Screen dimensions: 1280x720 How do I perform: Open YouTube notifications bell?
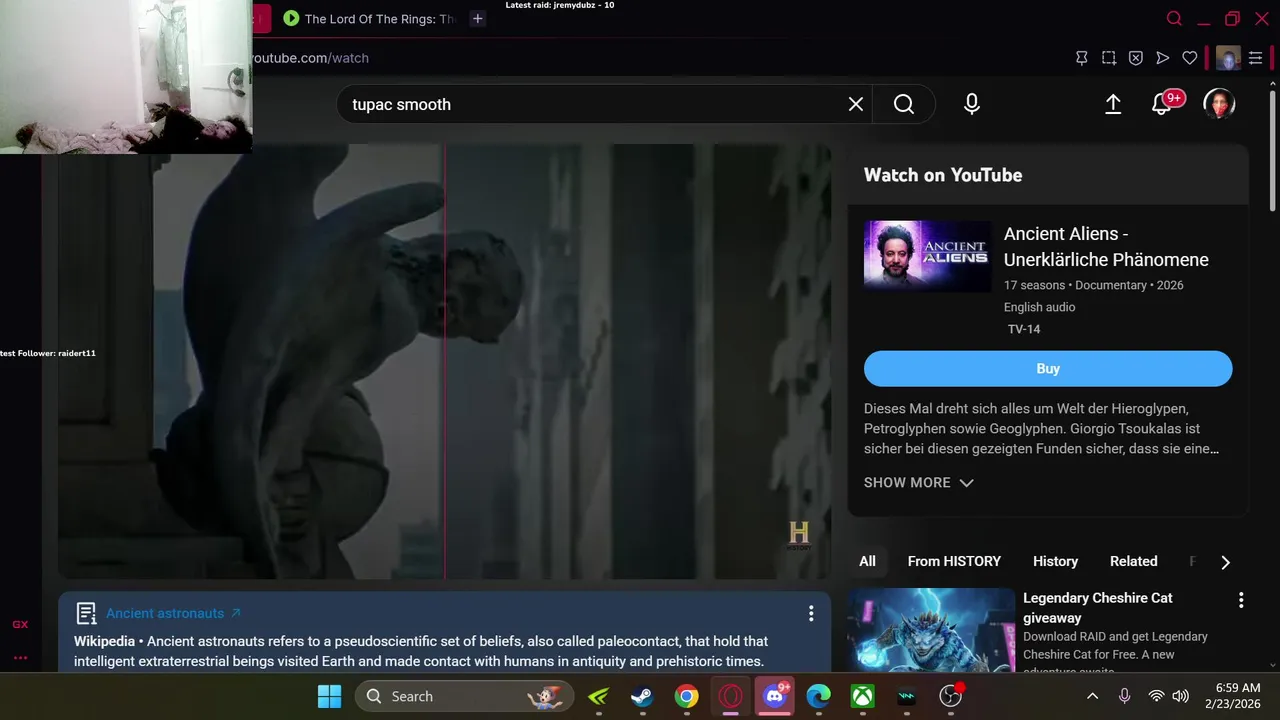pyautogui.click(x=1162, y=104)
